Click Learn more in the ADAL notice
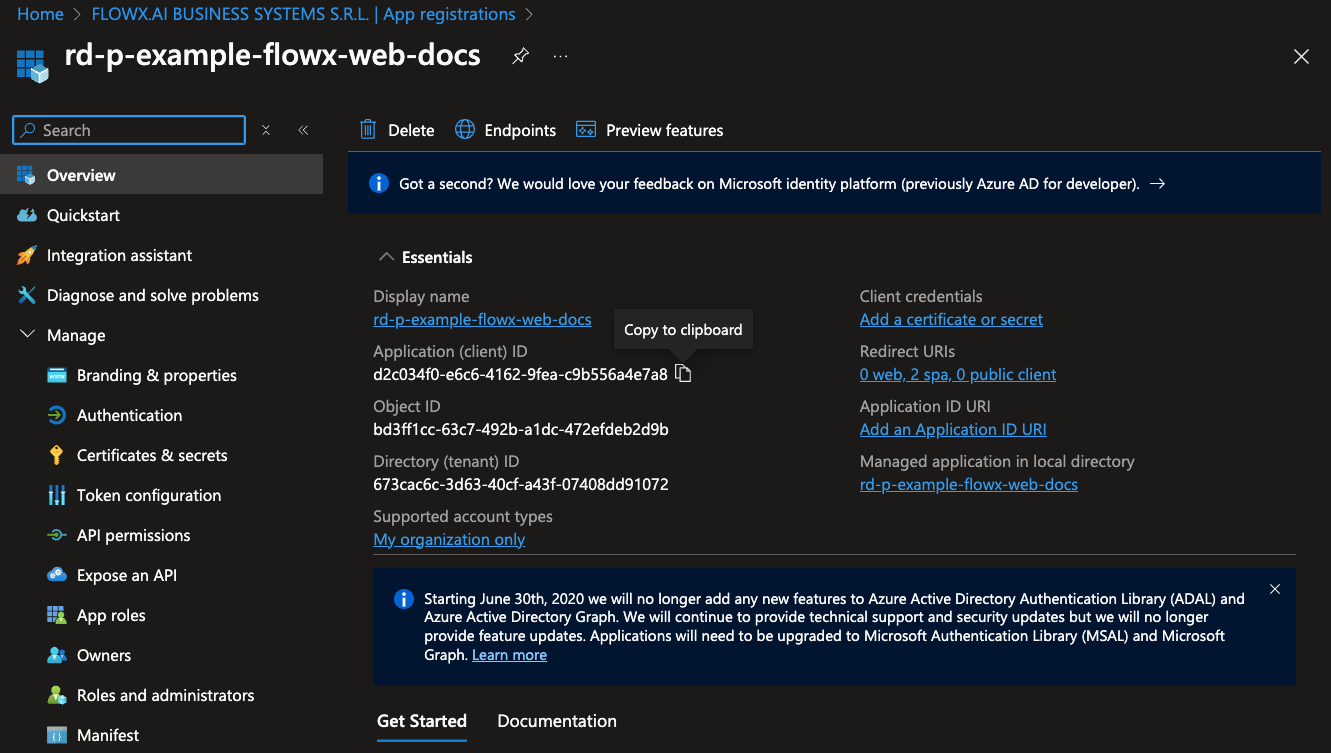Screen dimensions: 1331x753 point(509,655)
